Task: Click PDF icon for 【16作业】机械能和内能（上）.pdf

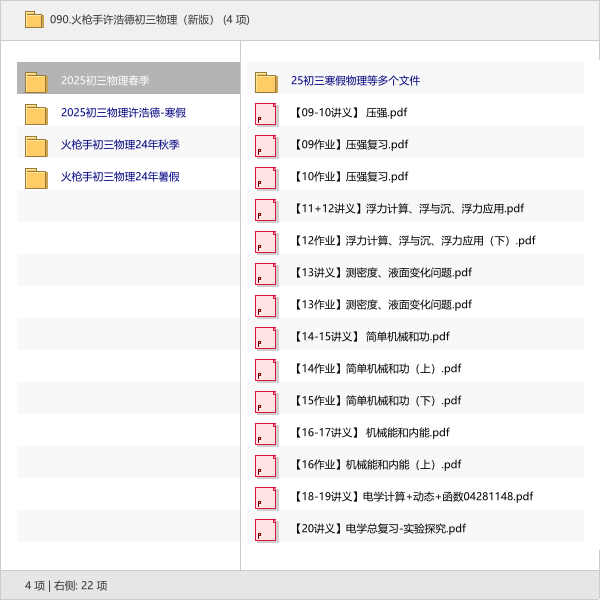Action: point(266,465)
